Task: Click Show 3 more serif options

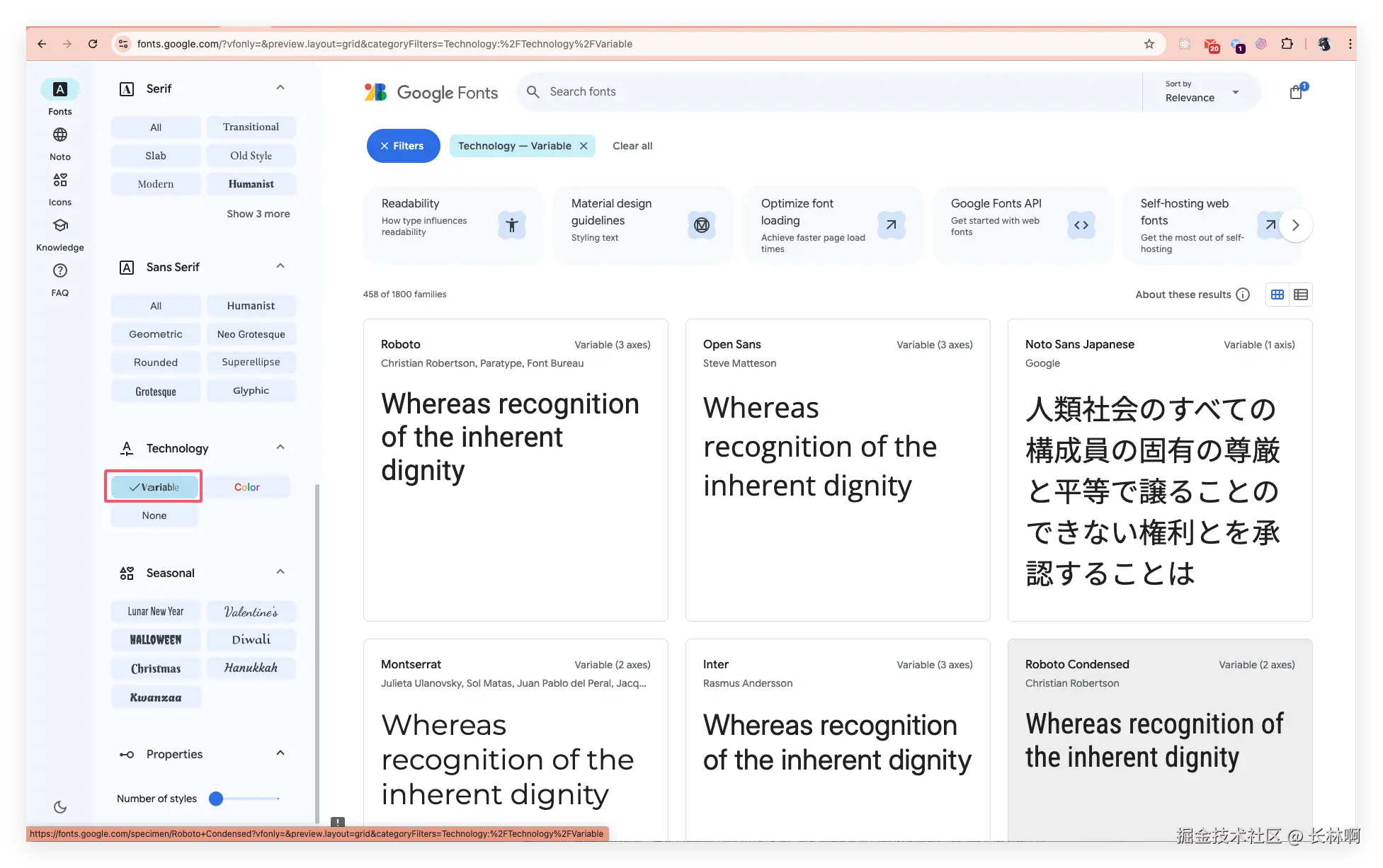Action: (x=258, y=214)
